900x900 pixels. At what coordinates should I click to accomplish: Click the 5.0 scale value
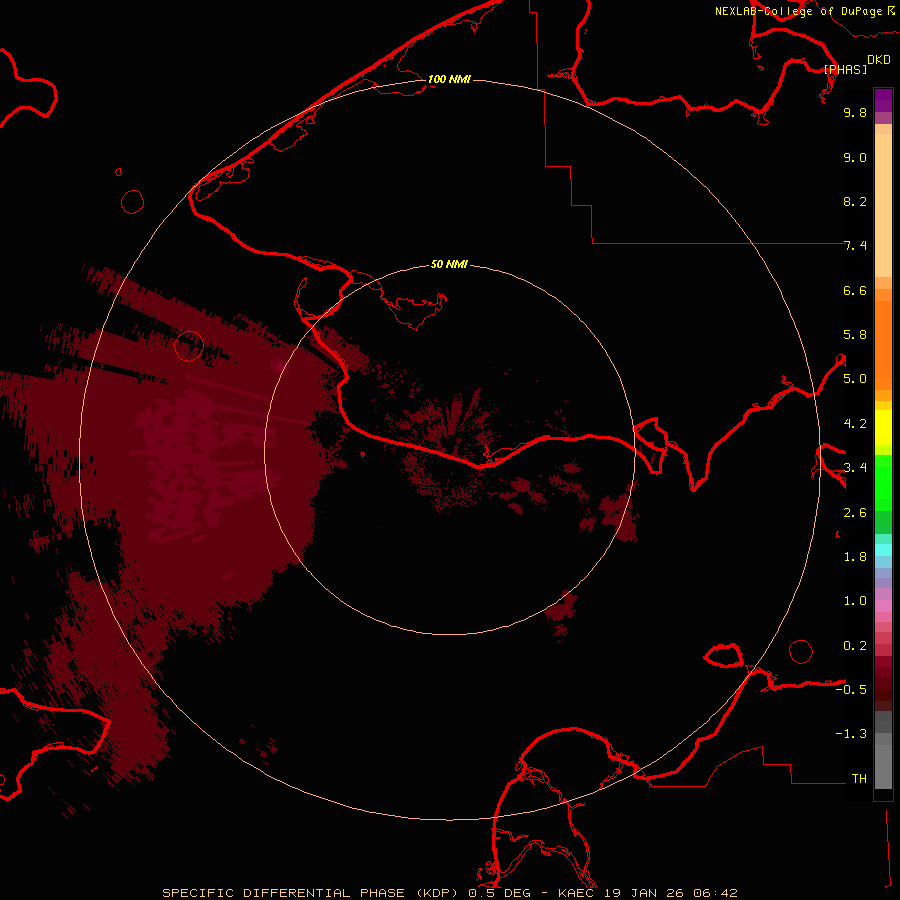(x=855, y=379)
